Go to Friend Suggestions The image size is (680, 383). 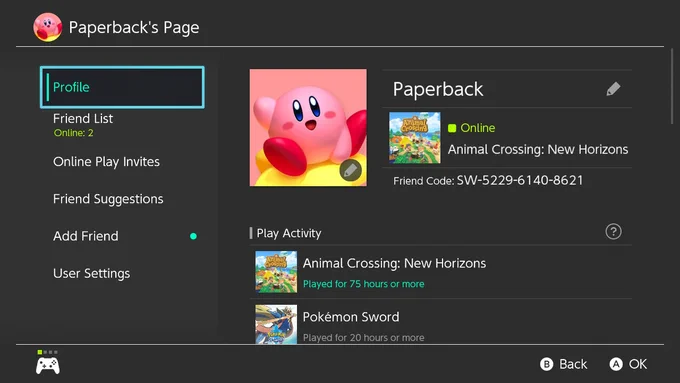[108, 199]
